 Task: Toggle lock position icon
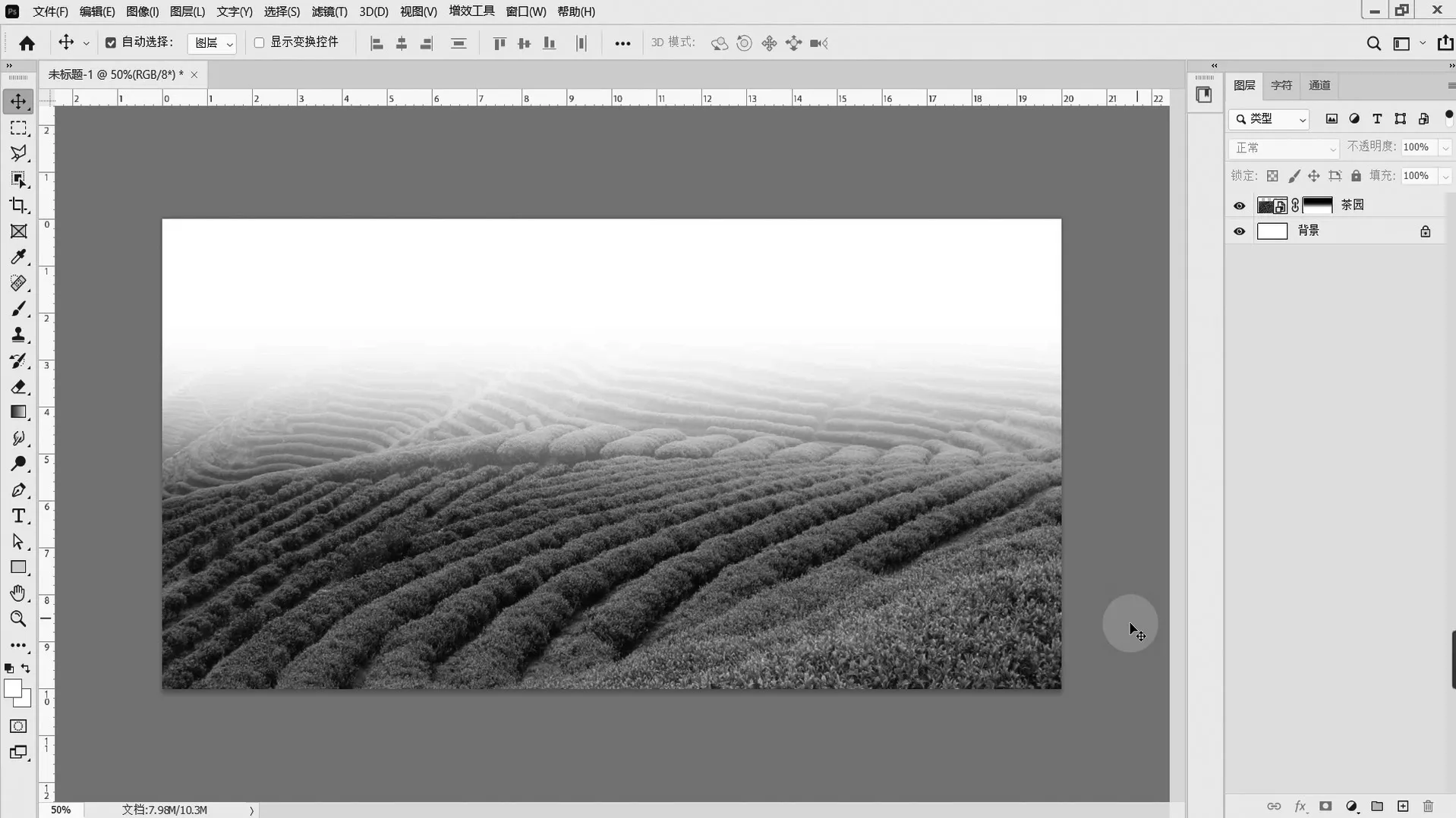pyautogui.click(x=1313, y=176)
